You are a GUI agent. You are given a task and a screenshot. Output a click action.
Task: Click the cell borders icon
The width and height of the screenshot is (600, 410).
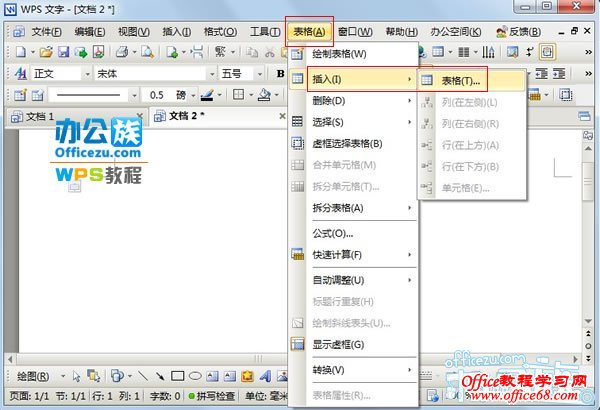point(238,94)
